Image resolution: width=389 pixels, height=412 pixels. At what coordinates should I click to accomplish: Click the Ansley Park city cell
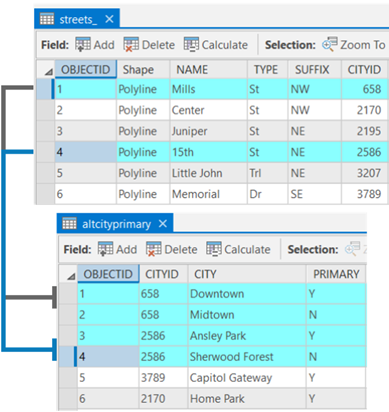[247, 336]
